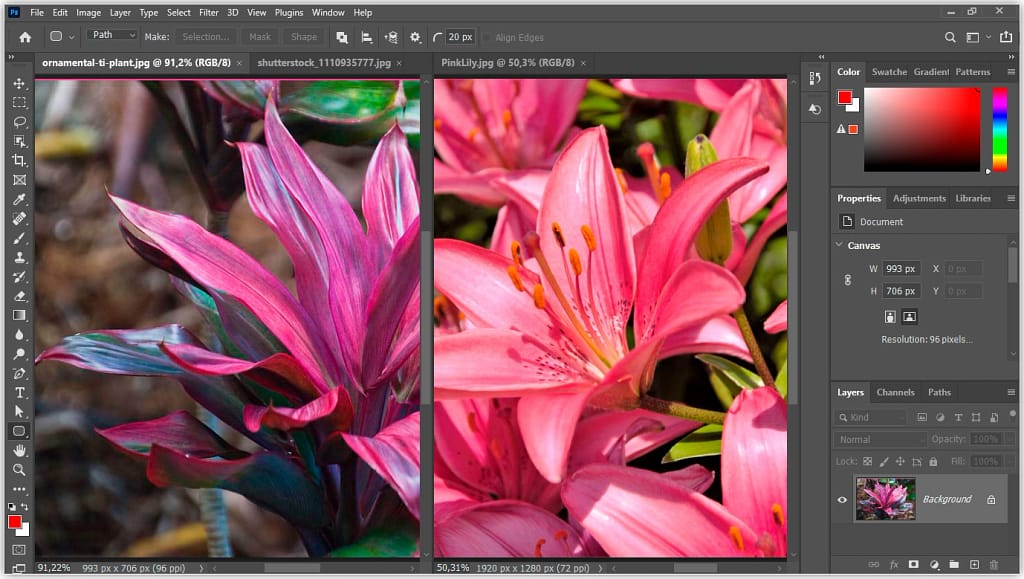Toggle the Align Edges checkbox
The width and height of the screenshot is (1024, 579).
tap(487, 37)
